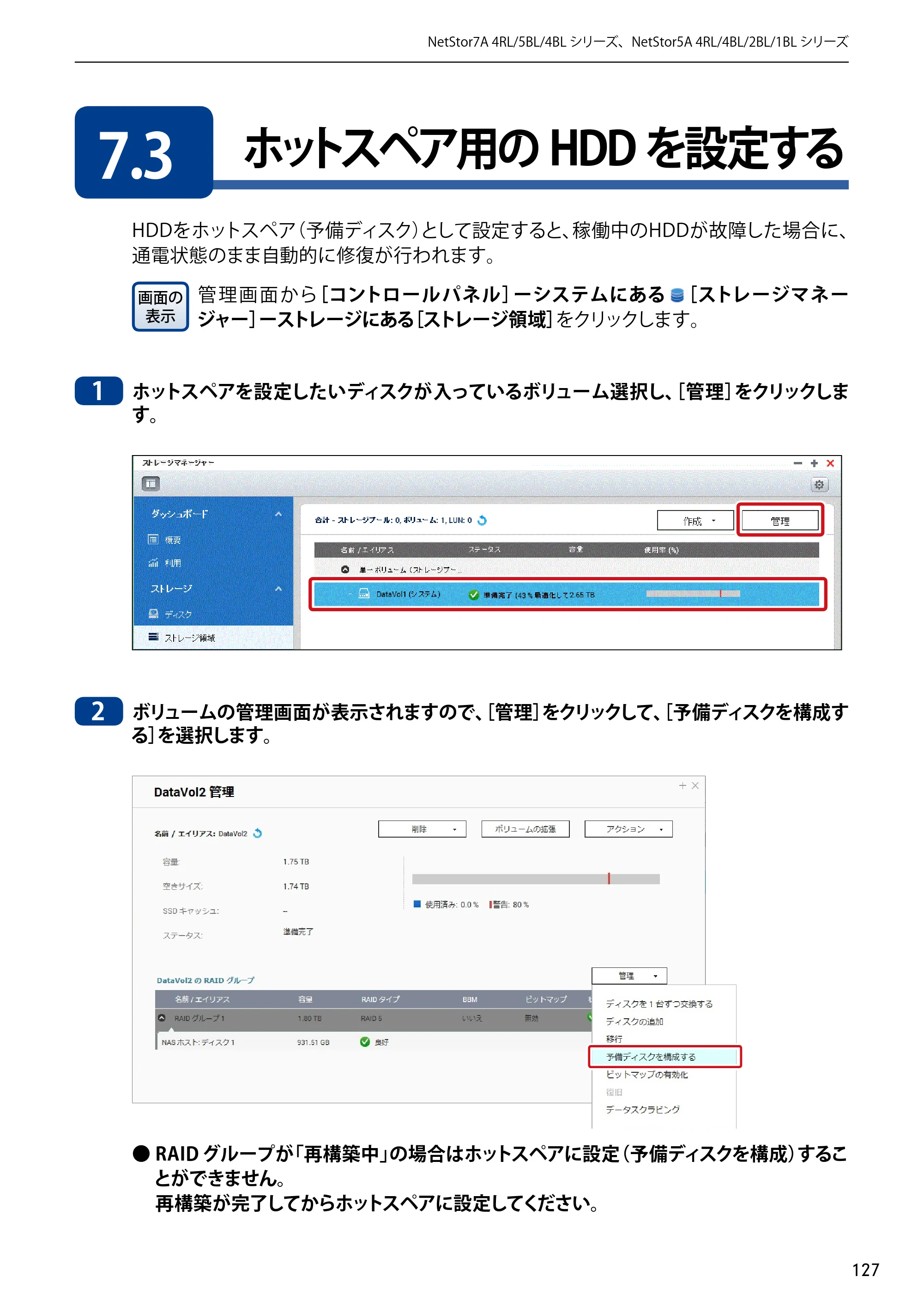The width and height of the screenshot is (924, 1307).
Task: Click the 931.51 GB capacity cell
Action: coord(313,1042)
